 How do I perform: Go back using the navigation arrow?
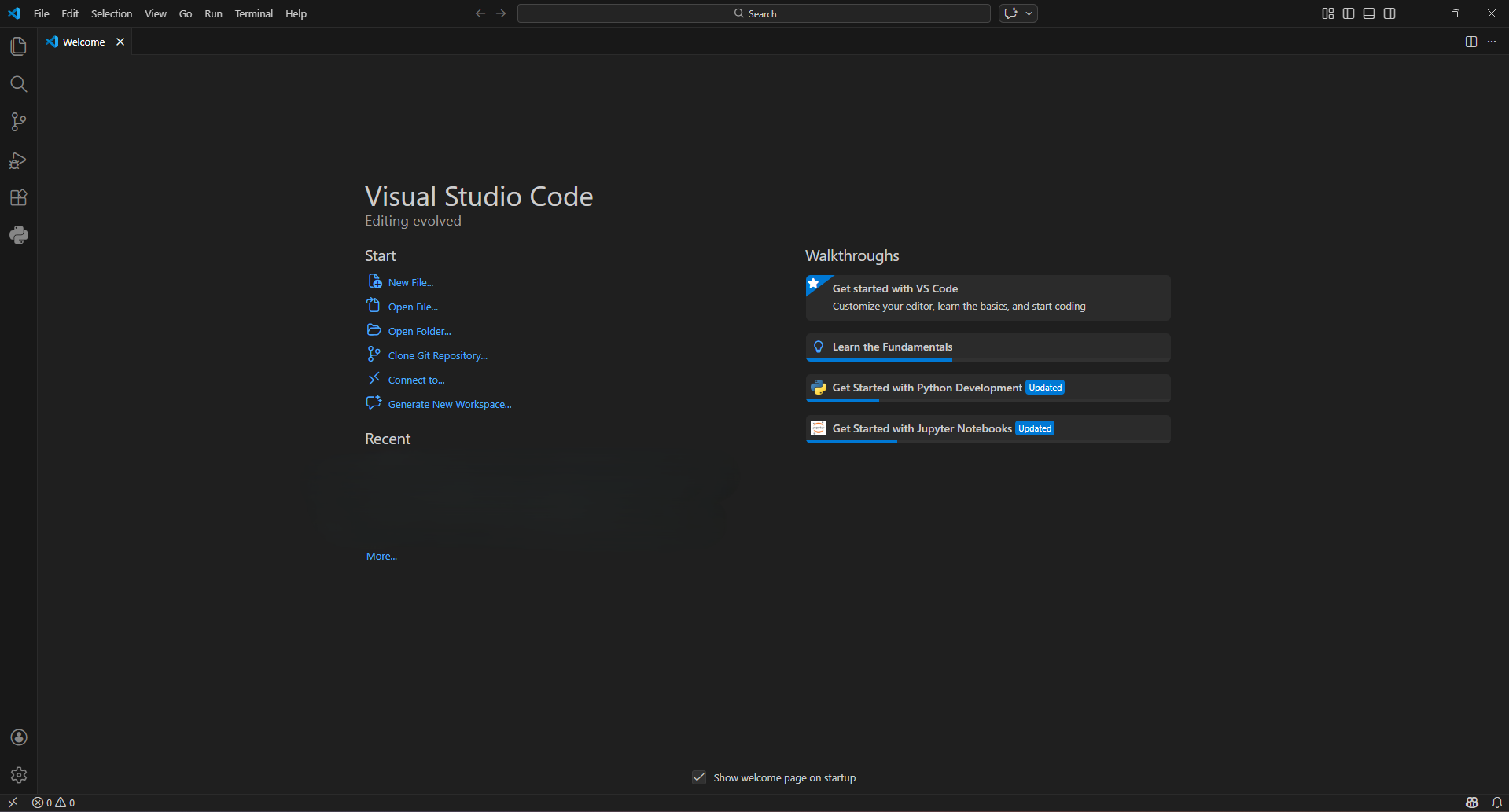pos(480,13)
